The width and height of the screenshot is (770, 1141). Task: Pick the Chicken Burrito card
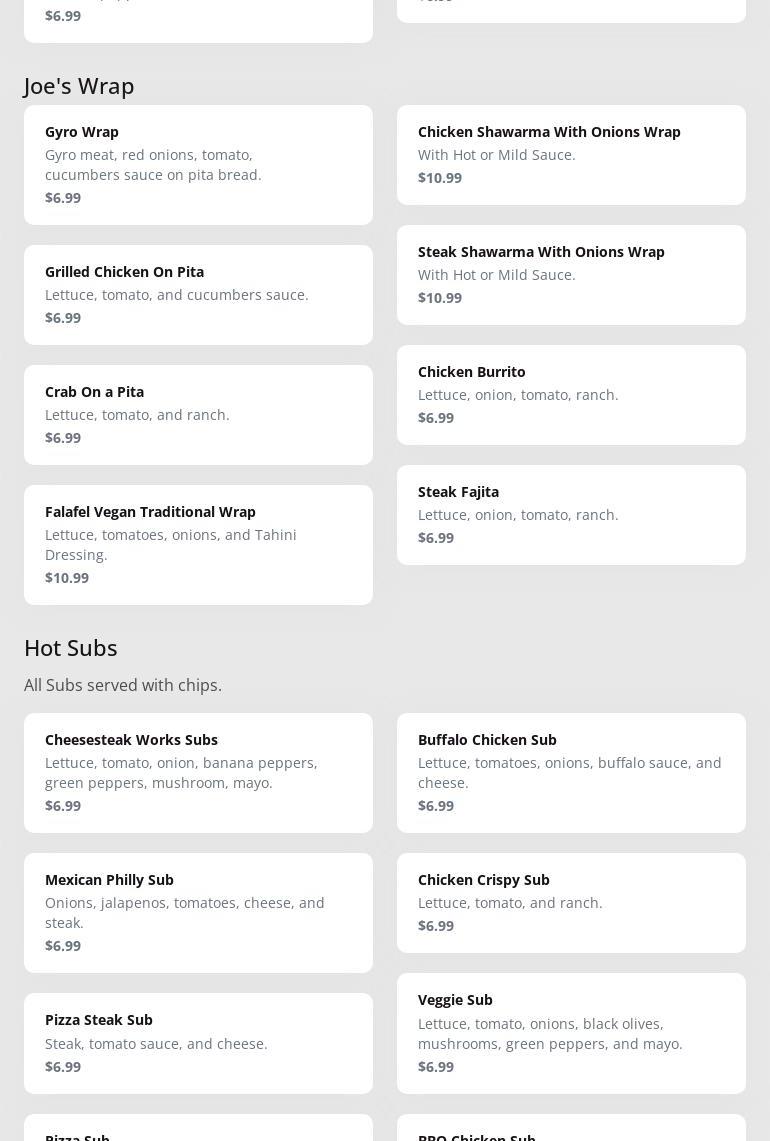(571, 394)
